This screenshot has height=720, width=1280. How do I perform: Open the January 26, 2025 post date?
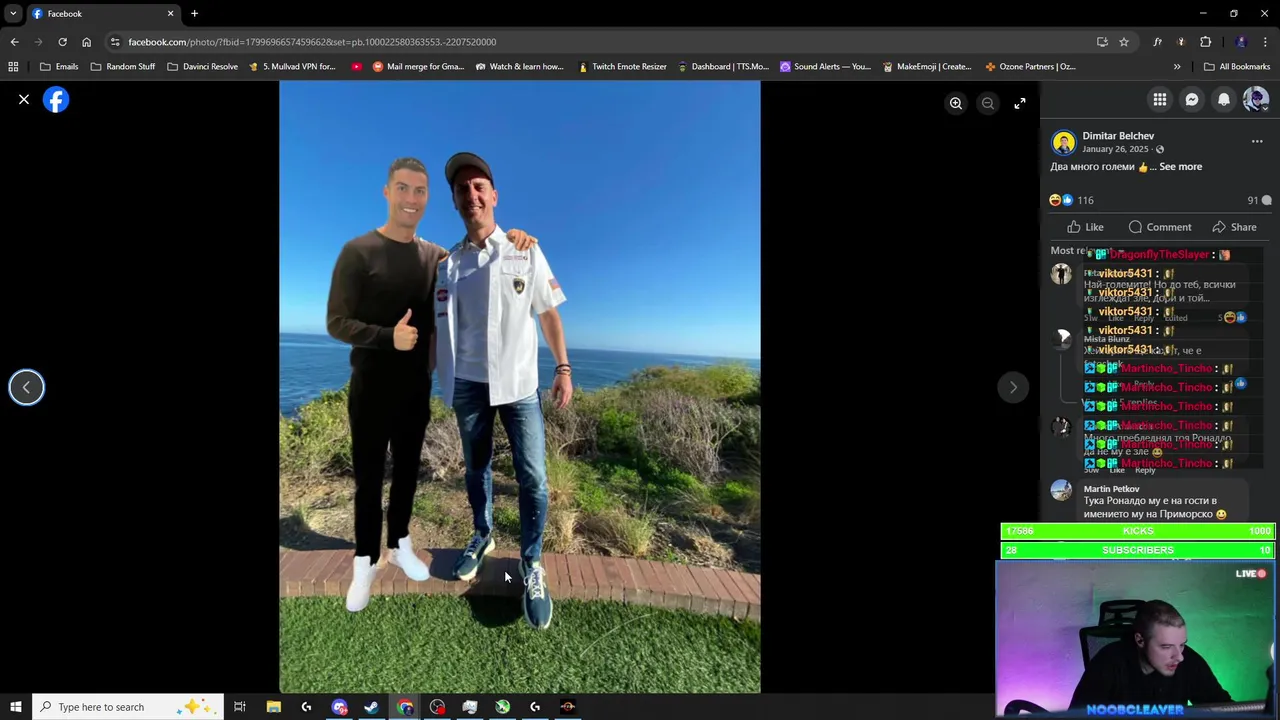(1115, 149)
